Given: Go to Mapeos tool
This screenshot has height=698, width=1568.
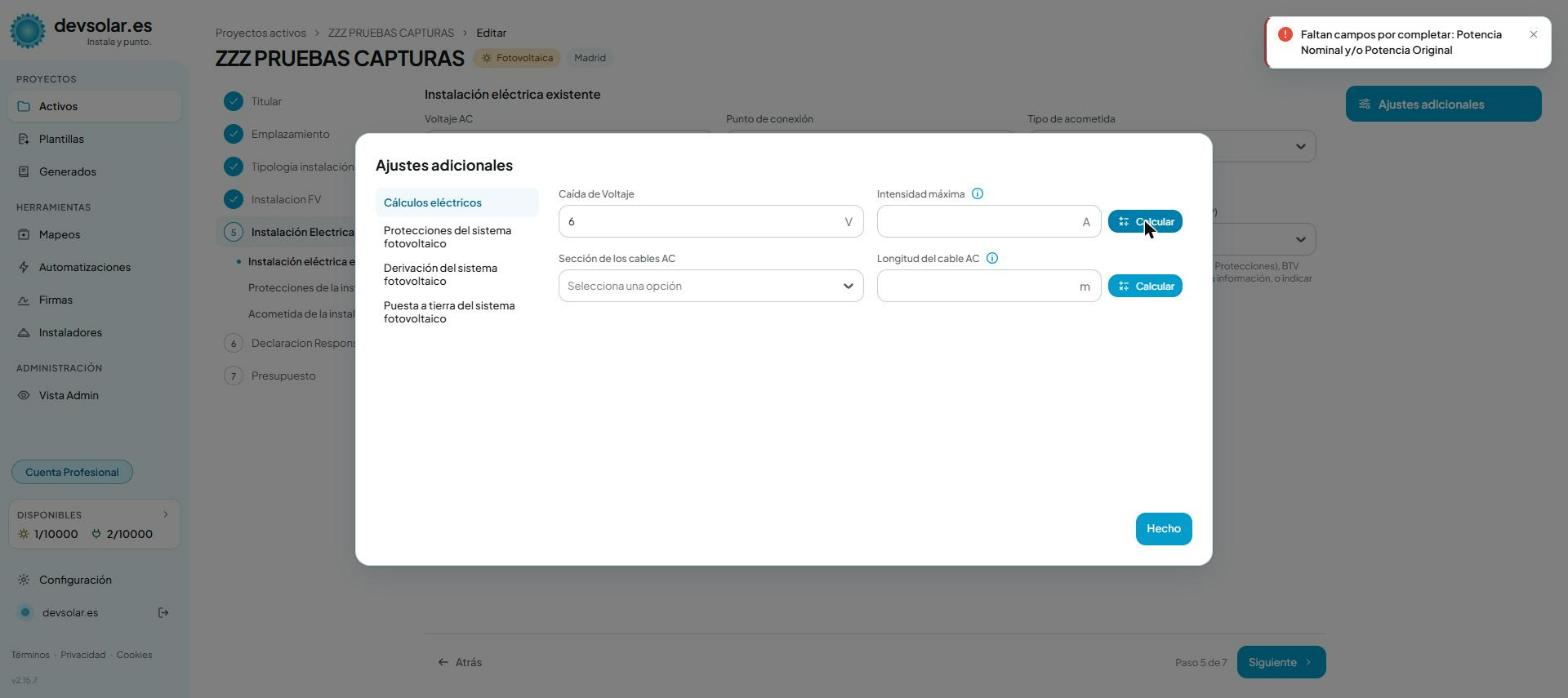Looking at the screenshot, I should pyautogui.click(x=96, y=234).
